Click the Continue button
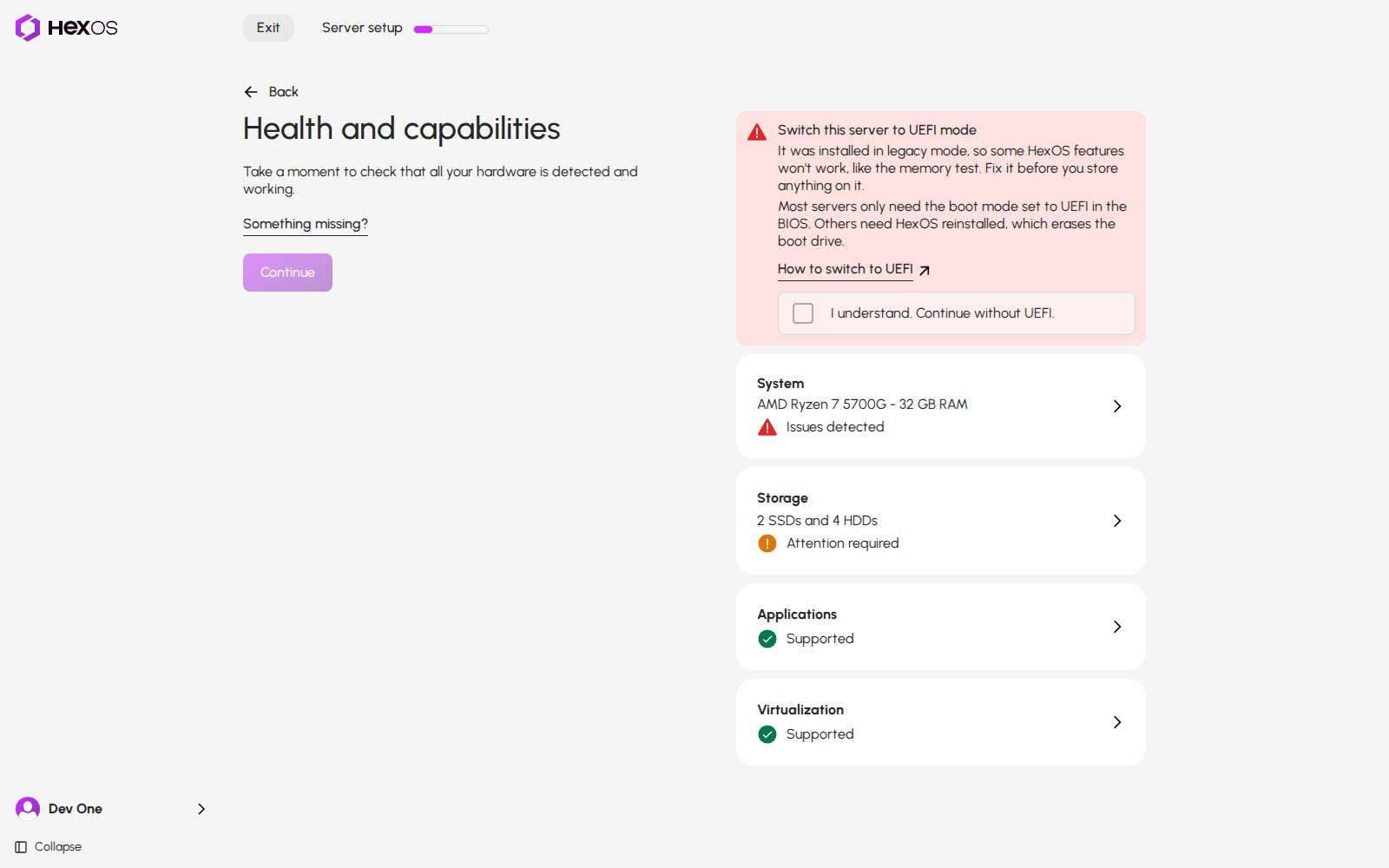 tap(287, 273)
